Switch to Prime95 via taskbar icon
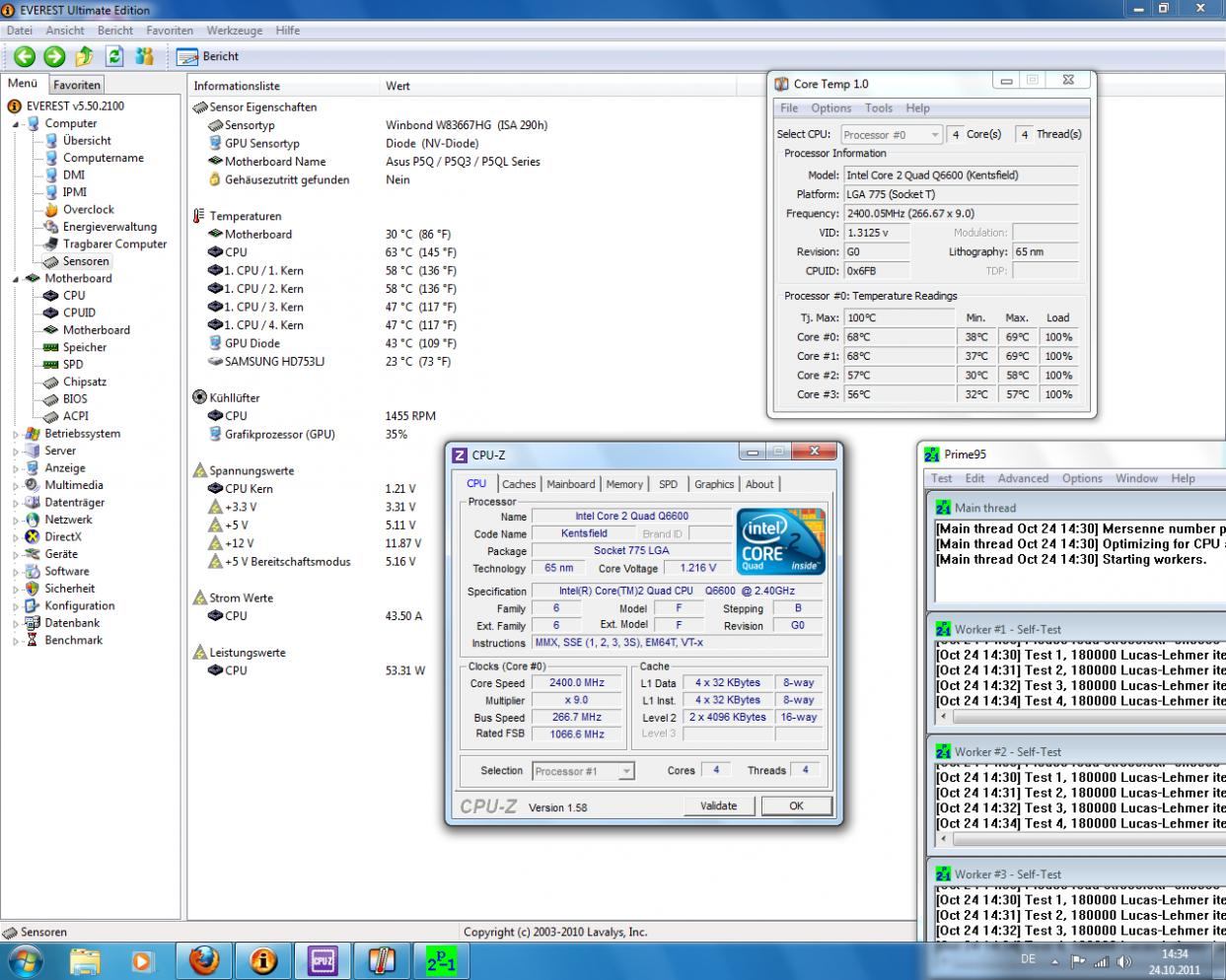The height and width of the screenshot is (980, 1226). pos(441,960)
